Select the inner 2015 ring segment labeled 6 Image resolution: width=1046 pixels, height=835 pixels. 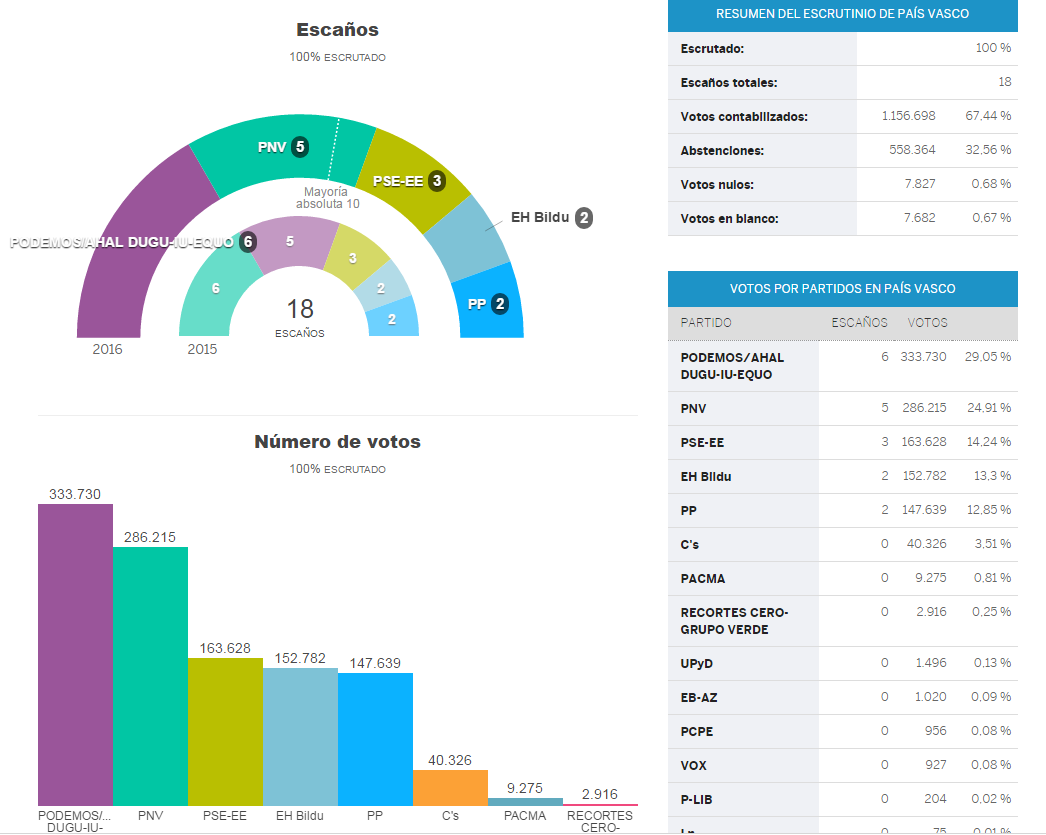[x=214, y=288]
